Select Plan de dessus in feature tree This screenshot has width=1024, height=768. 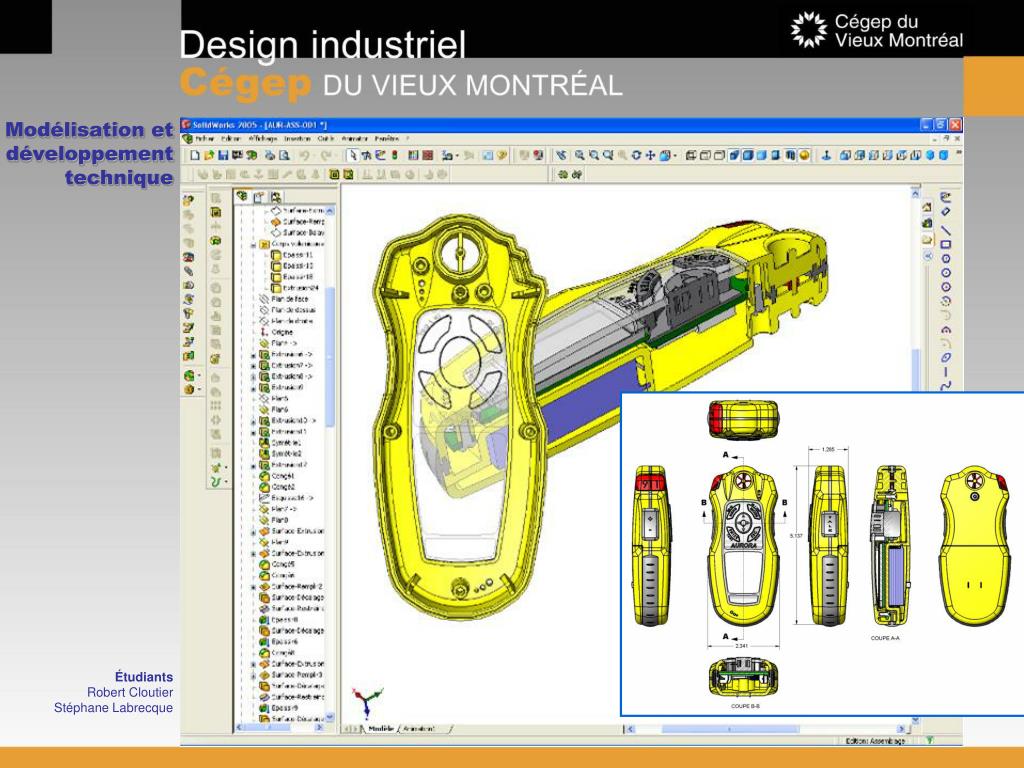click(293, 310)
